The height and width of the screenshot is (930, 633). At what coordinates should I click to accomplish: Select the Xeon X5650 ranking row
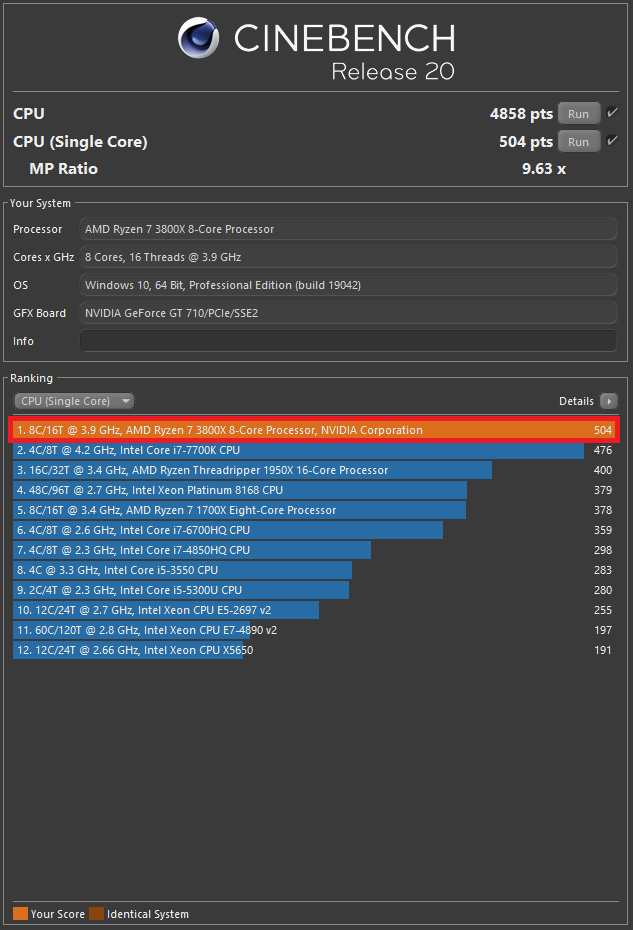coord(130,650)
